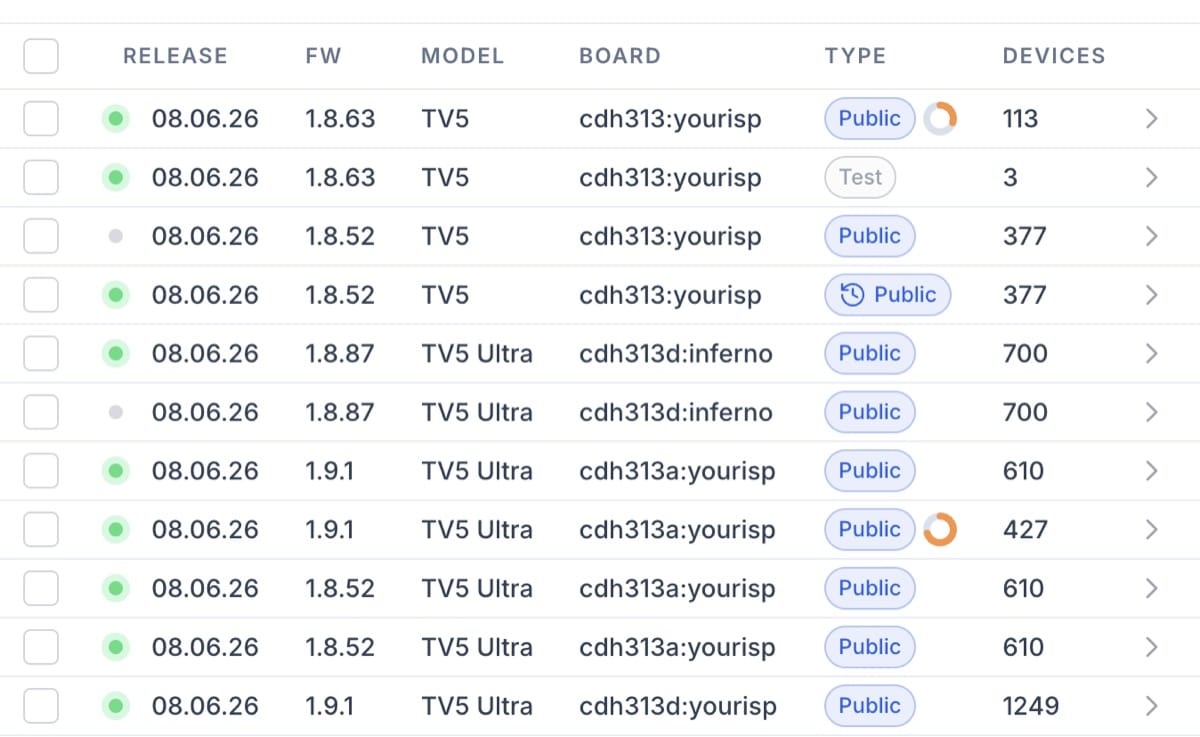Click green status dot of 1.8.87 inferno row
This screenshot has height=737, width=1200.
click(x=116, y=354)
